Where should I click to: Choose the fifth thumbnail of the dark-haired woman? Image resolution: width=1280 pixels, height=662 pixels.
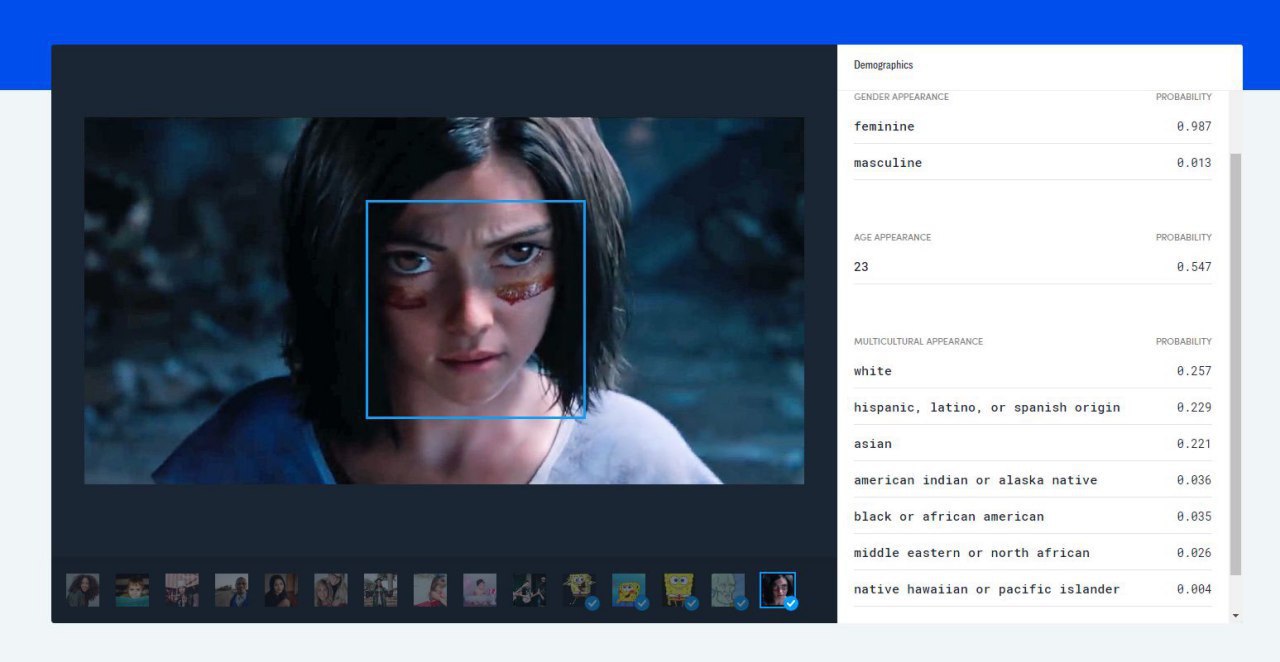(x=281, y=590)
